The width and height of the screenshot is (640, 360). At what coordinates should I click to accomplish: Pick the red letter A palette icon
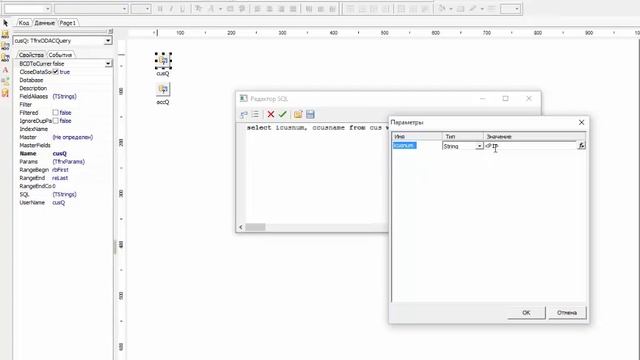[5, 70]
